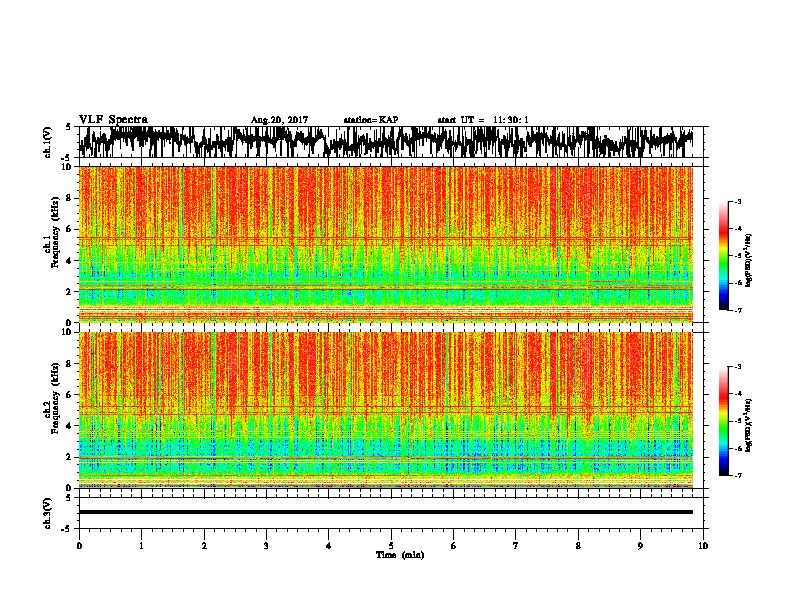Viewport: 792px width, 612px height.
Task: Click the time axis label "10"
Action: pos(703,546)
